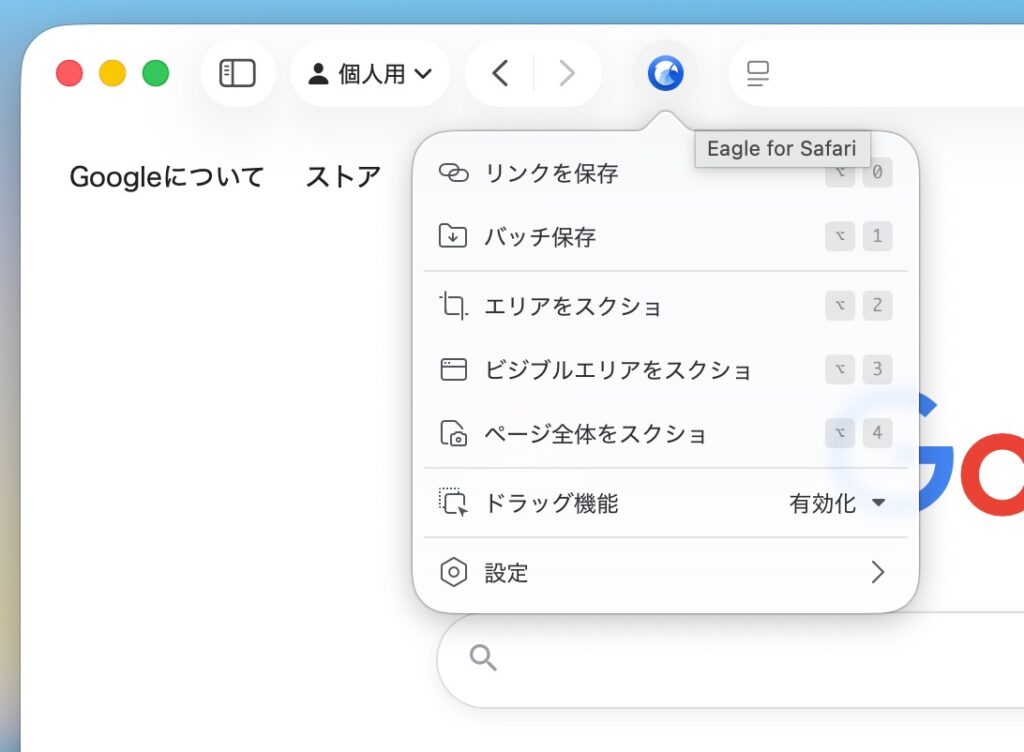Click the link icon beside リンクを保存
This screenshot has width=1024, height=752.
[x=453, y=173]
